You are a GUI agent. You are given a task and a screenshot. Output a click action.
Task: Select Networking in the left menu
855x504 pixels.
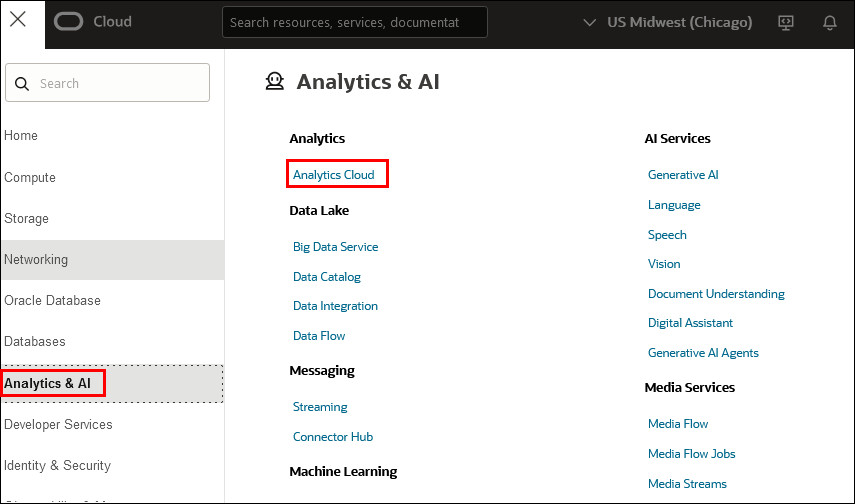click(36, 260)
